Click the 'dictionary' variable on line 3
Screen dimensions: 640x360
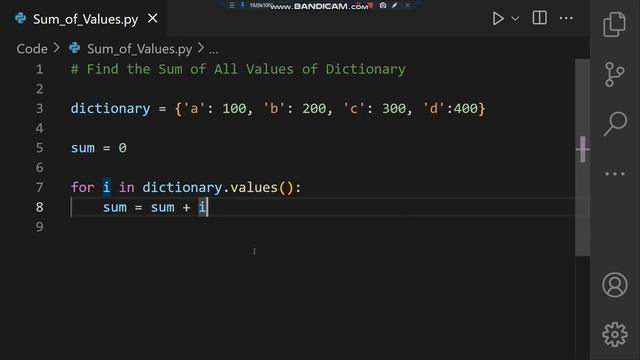(110, 109)
